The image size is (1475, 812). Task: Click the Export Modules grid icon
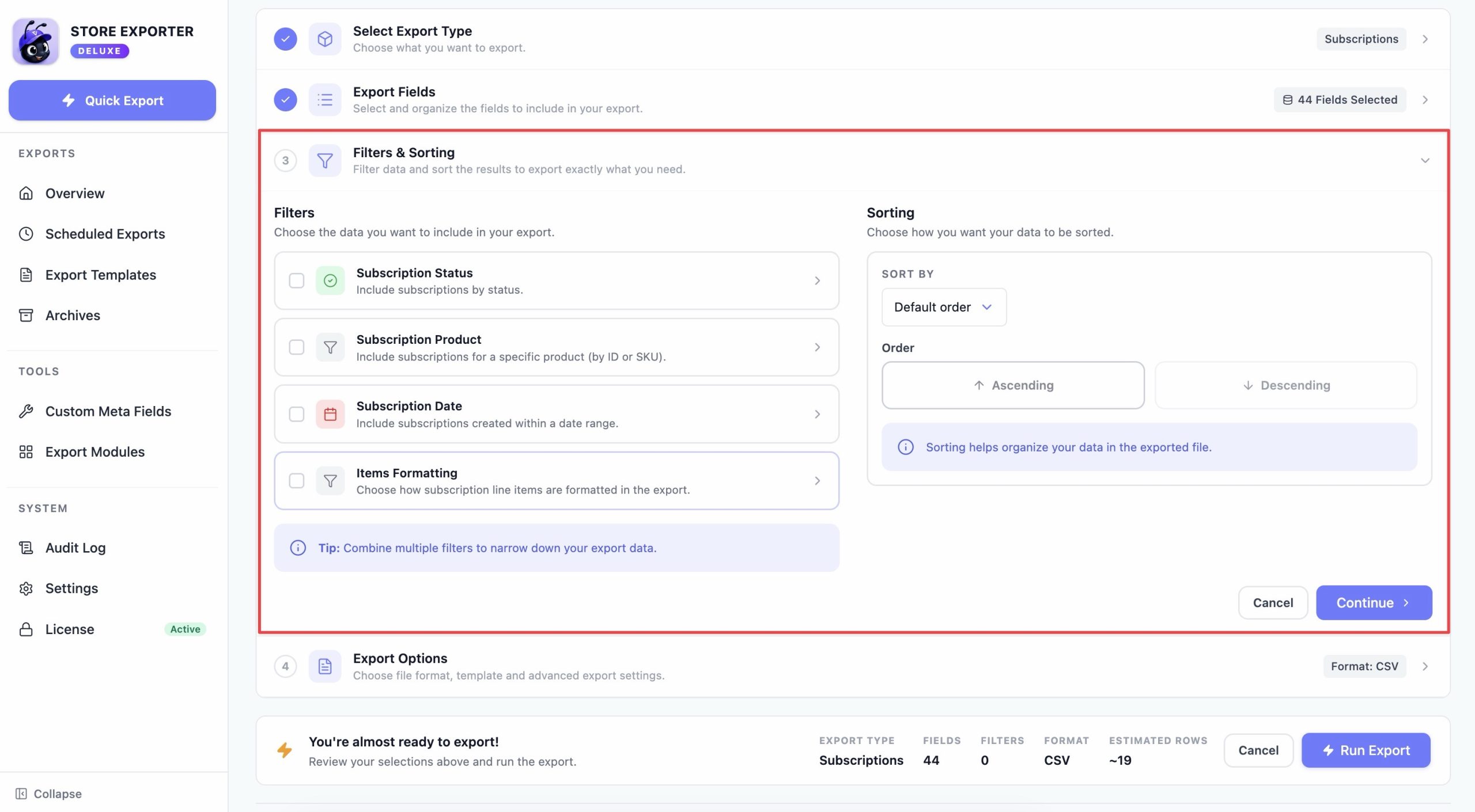(x=26, y=452)
